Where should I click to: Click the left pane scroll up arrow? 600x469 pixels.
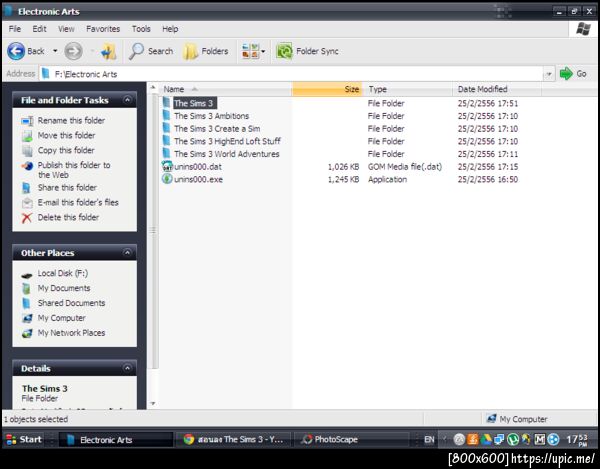click(153, 88)
